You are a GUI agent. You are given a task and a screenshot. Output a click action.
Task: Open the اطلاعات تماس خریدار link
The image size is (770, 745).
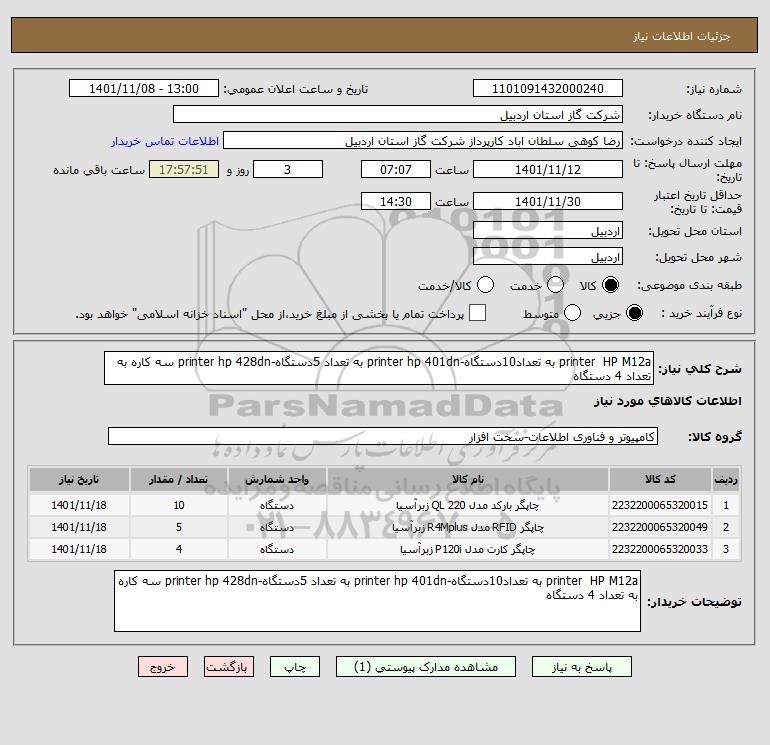pos(165,141)
